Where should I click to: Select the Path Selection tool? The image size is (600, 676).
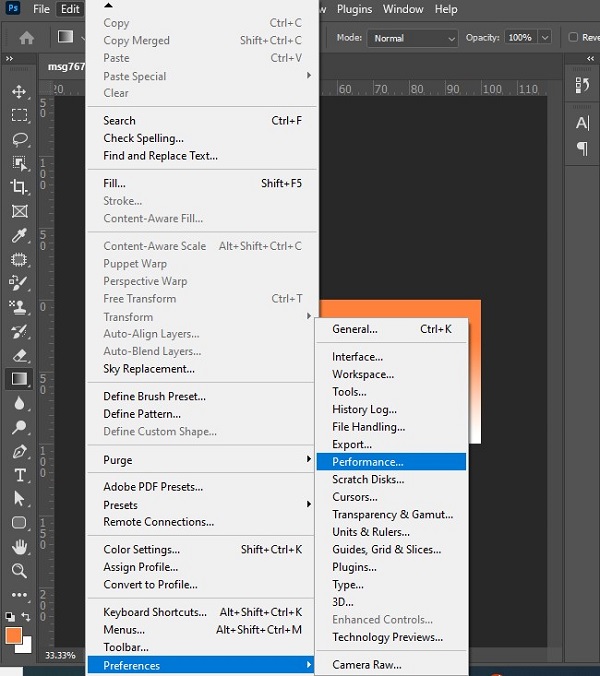[19, 499]
